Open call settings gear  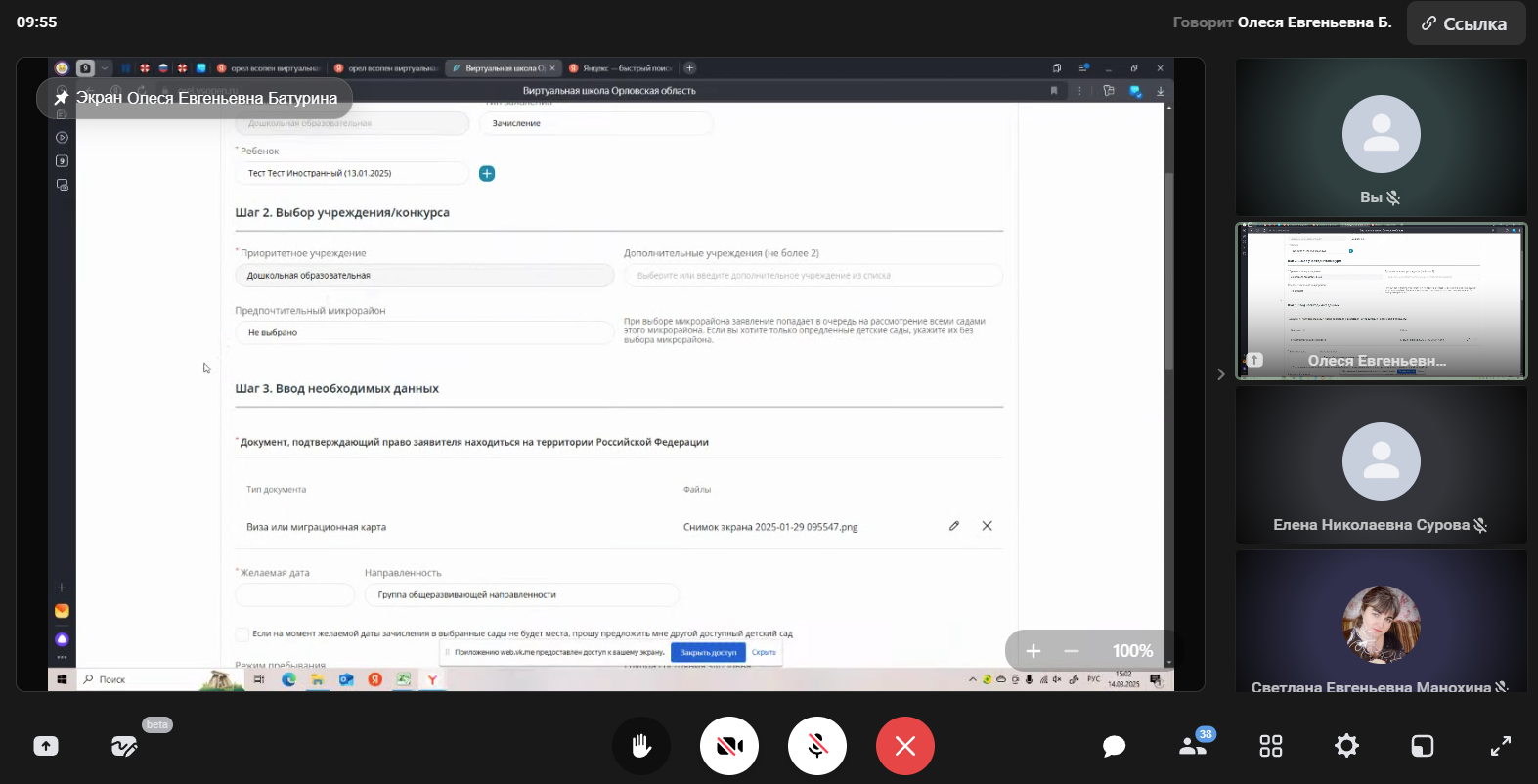[1346, 746]
